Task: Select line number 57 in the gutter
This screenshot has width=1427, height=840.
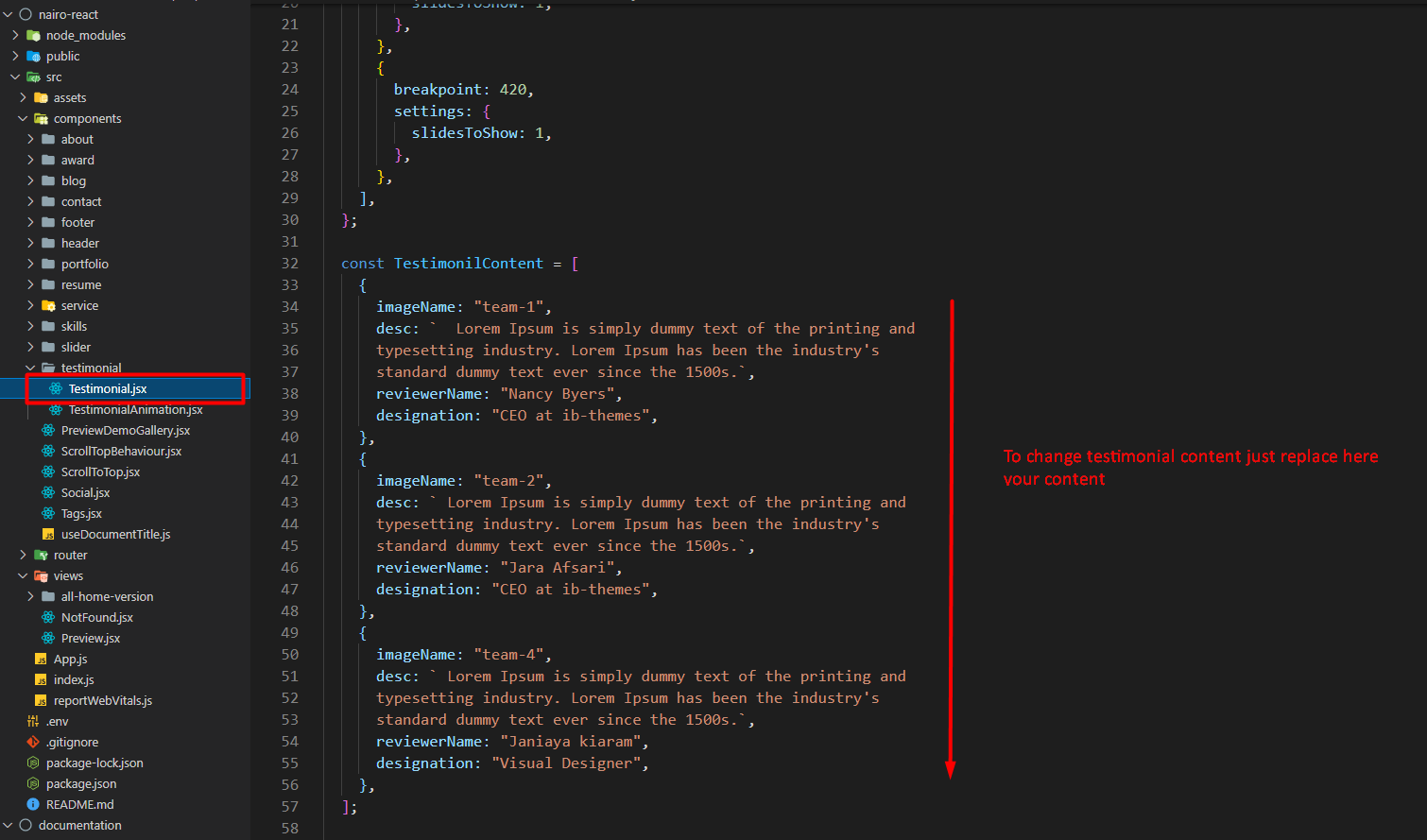Action: (x=290, y=807)
